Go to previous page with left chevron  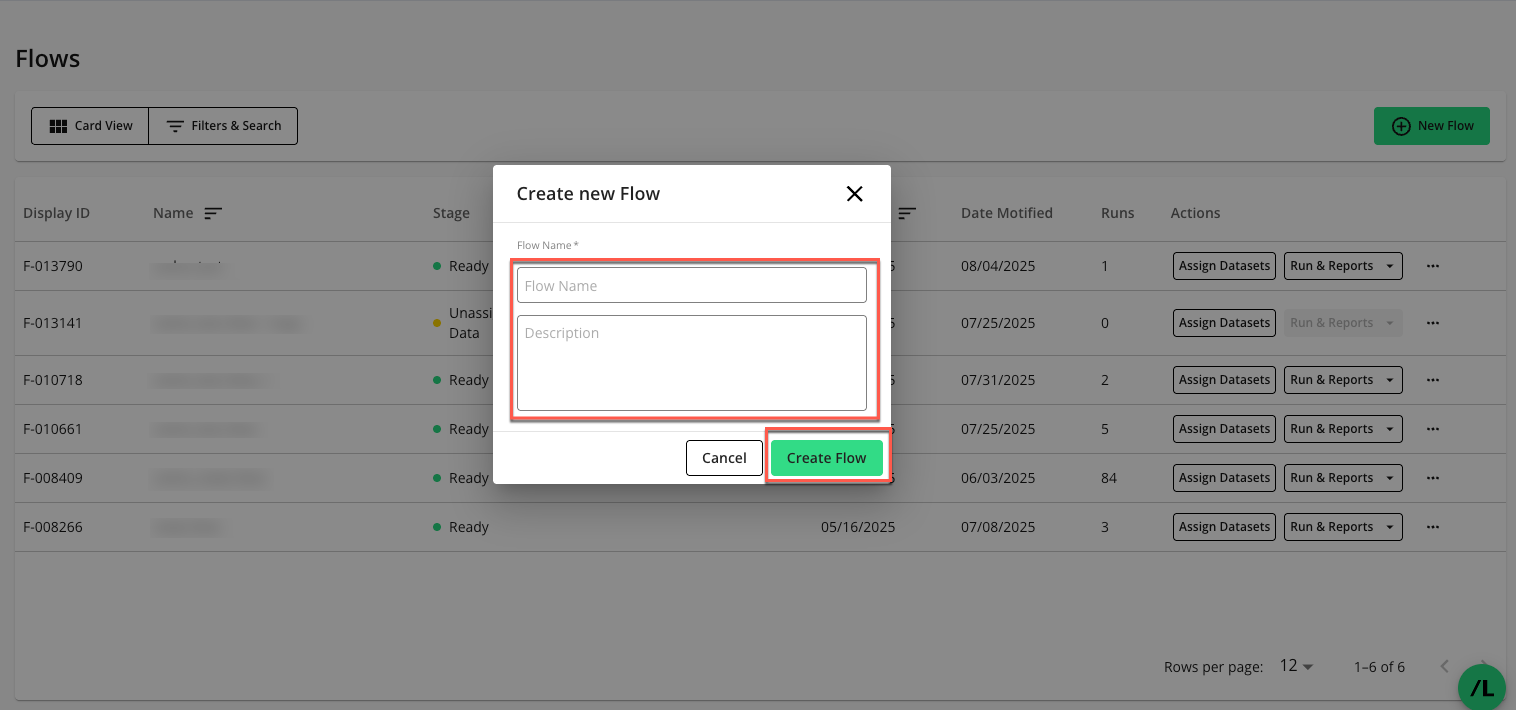click(x=1444, y=666)
